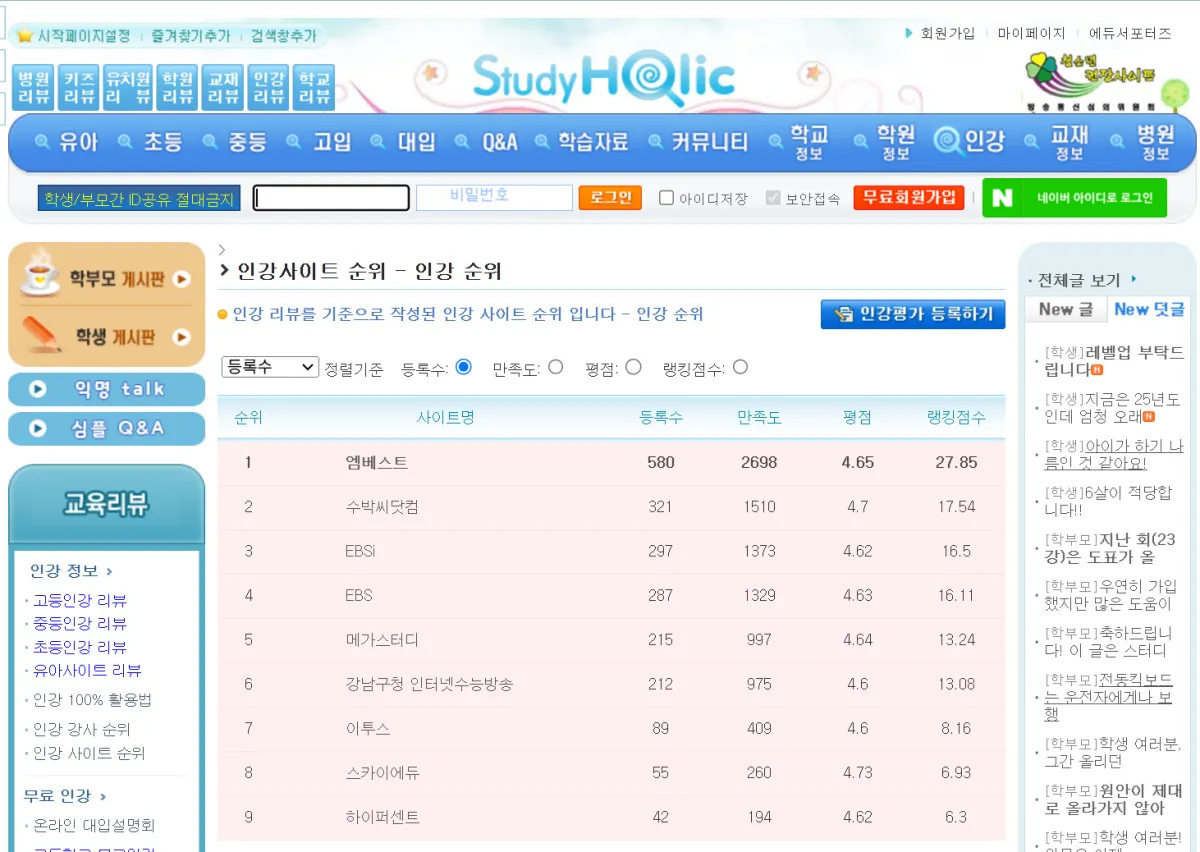Open the 레벨업 부탁드립니다 post
This screenshot has height=852, width=1200.
[x=1114, y=361]
